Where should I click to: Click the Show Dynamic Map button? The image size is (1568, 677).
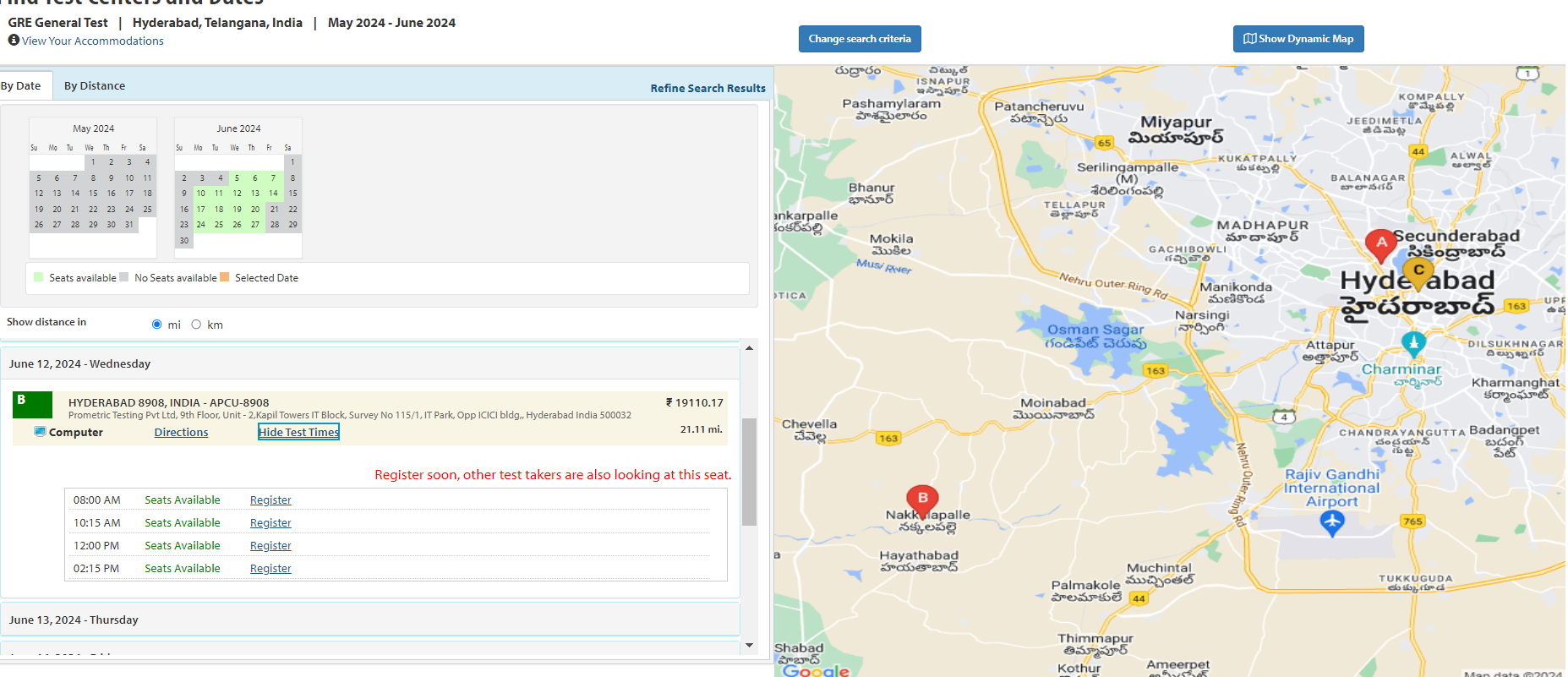coord(1298,39)
